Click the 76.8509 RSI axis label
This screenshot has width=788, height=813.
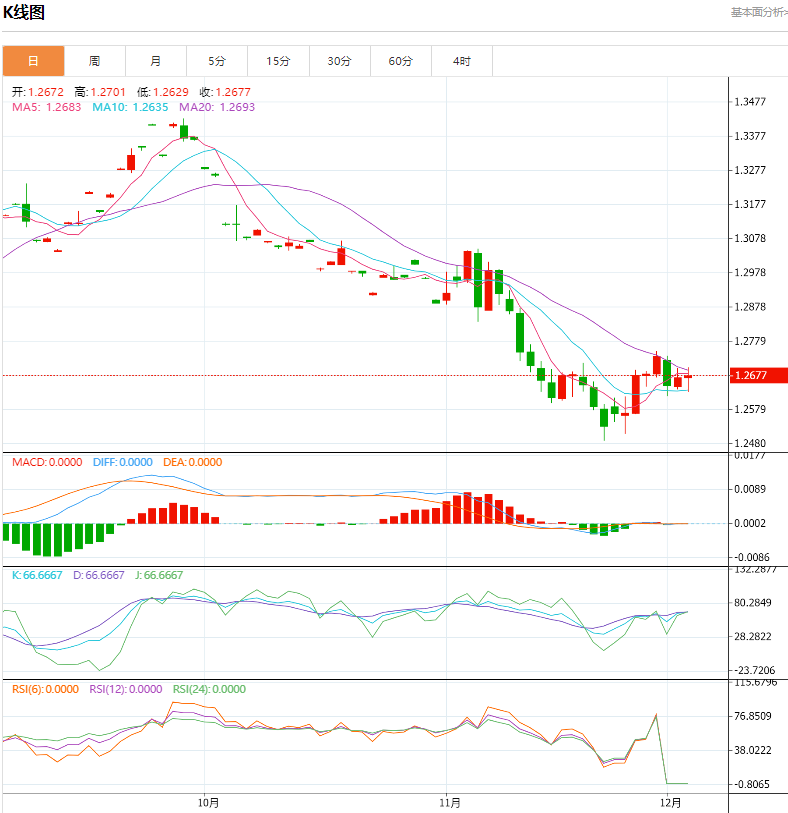[x=753, y=717]
